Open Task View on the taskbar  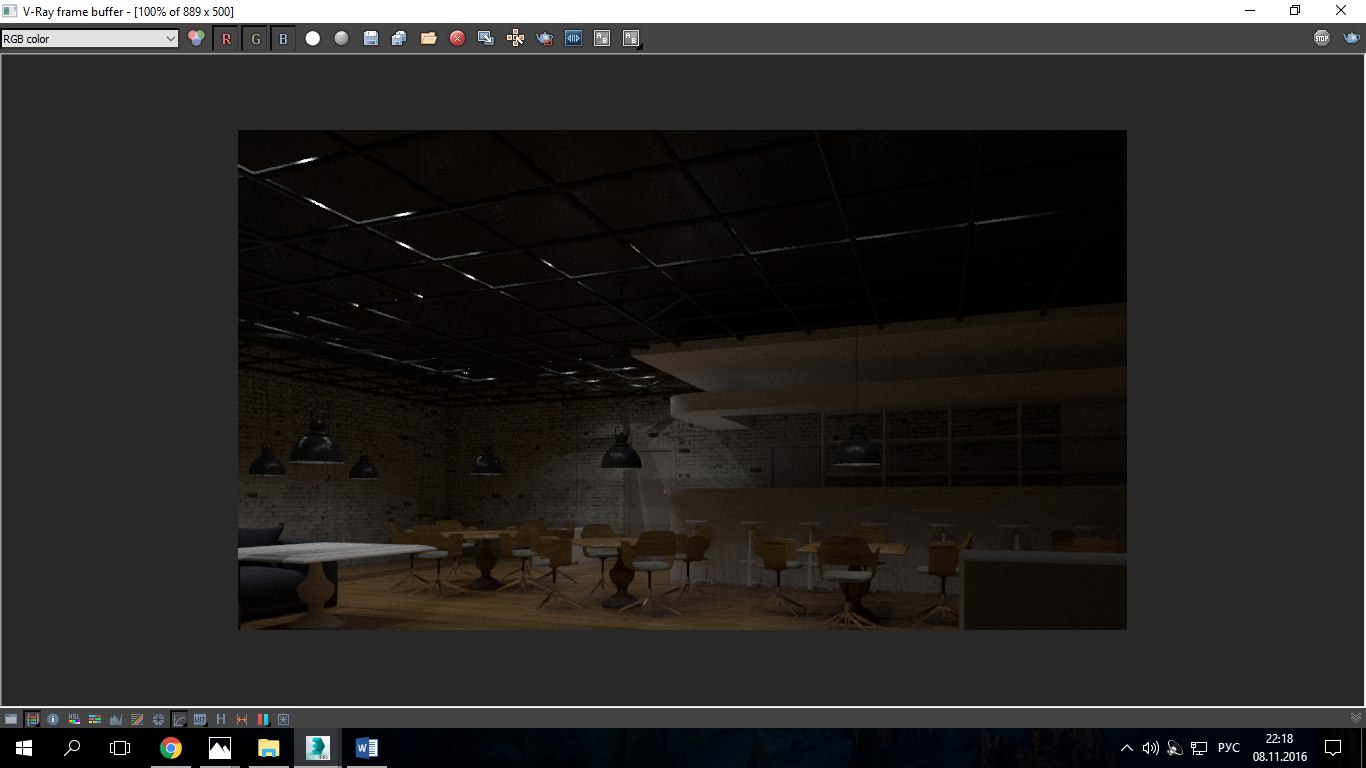click(120, 748)
